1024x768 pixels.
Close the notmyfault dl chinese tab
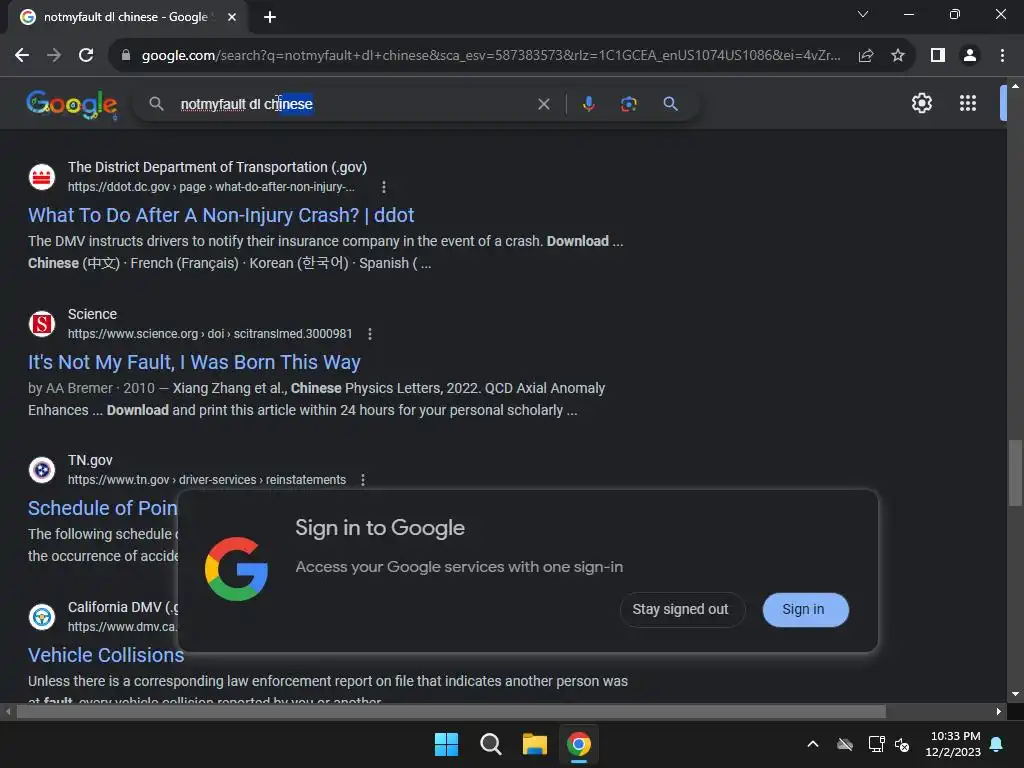coord(232,17)
